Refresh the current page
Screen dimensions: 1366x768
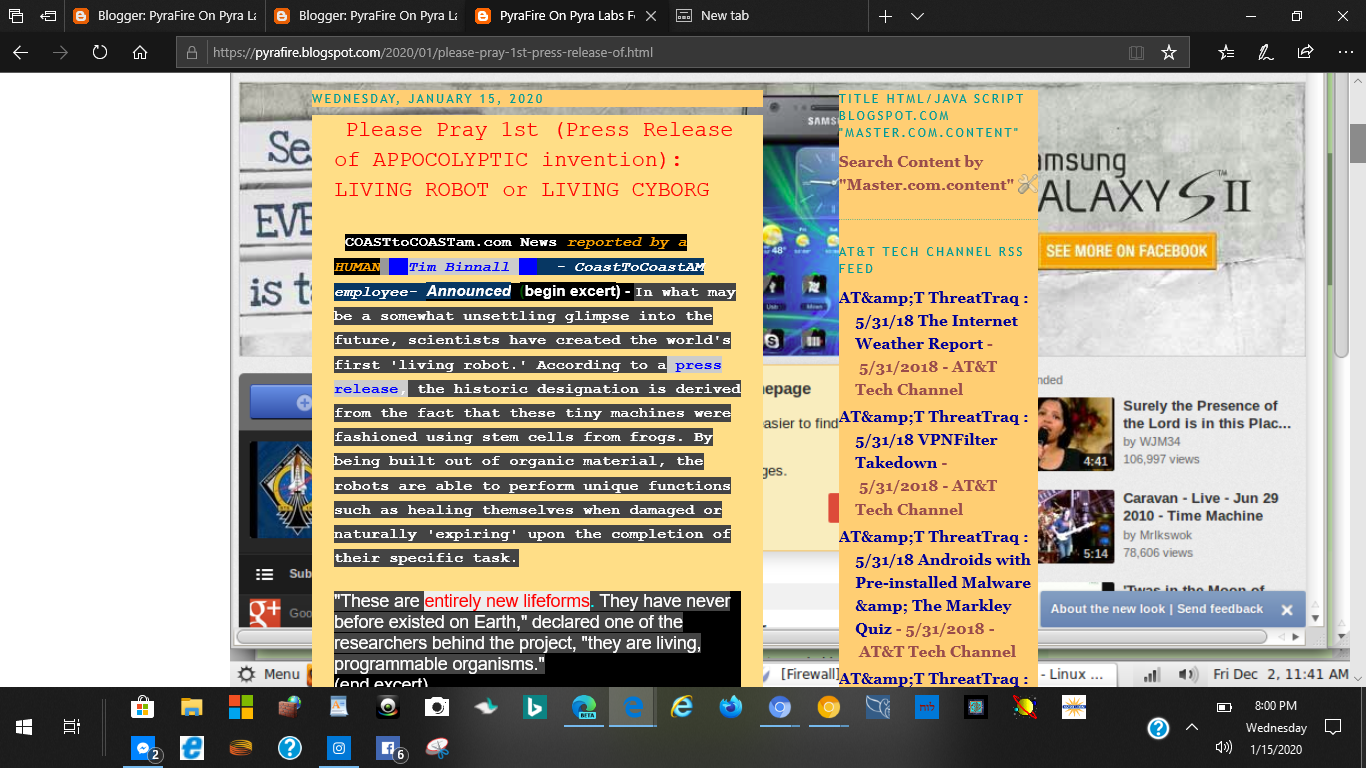tap(100, 52)
